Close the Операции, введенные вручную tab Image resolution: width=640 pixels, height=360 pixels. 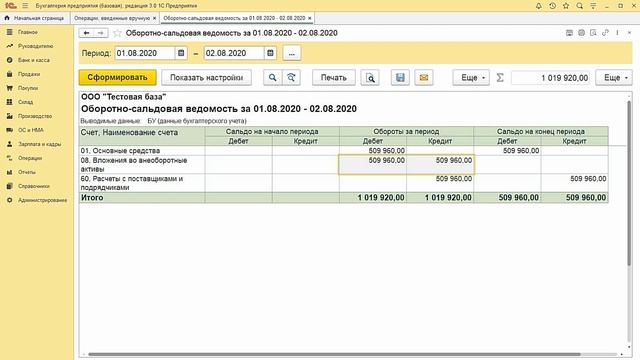point(154,18)
